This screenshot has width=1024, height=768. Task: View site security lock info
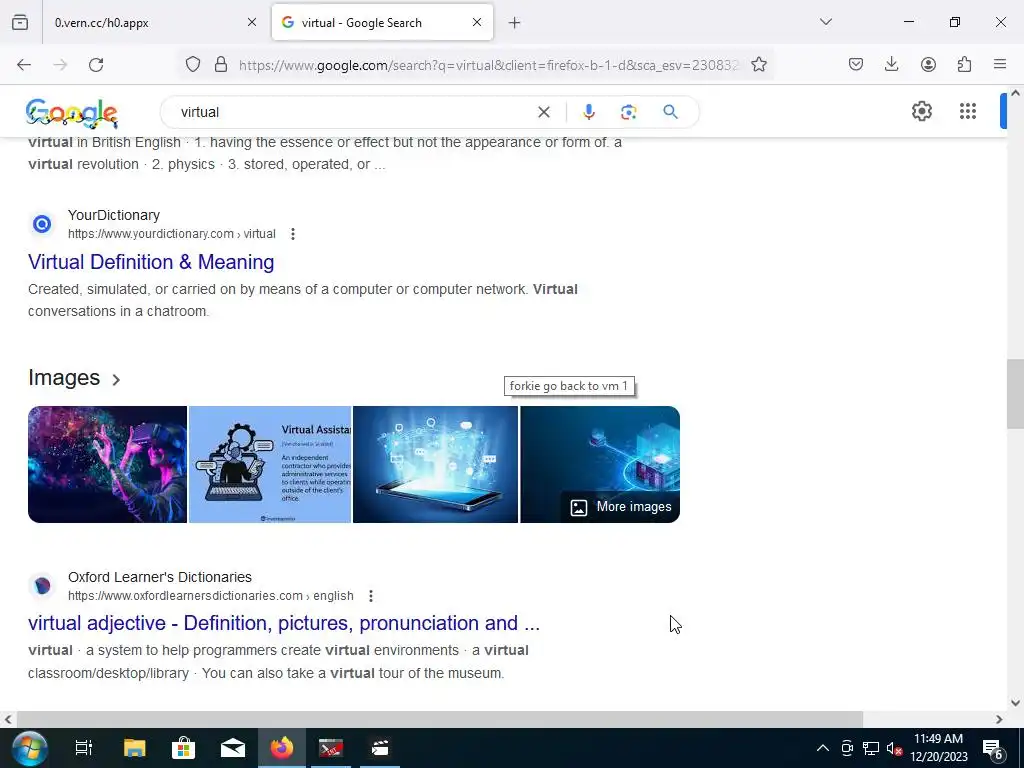point(221,64)
